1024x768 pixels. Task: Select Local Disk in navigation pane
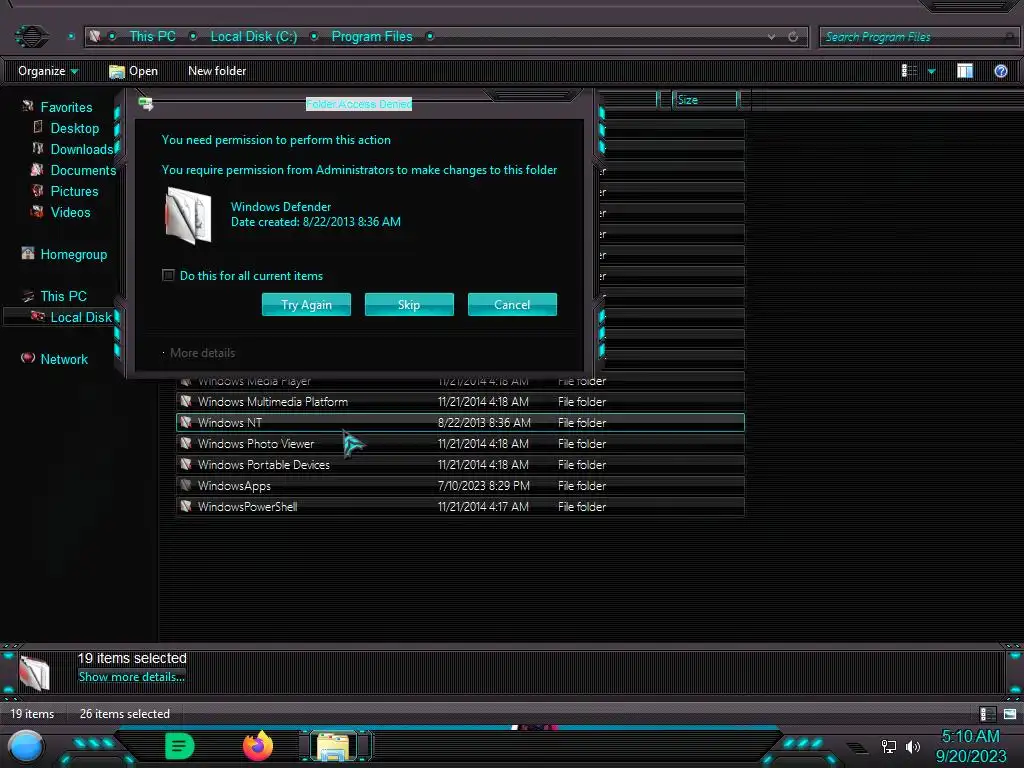[x=81, y=317]
